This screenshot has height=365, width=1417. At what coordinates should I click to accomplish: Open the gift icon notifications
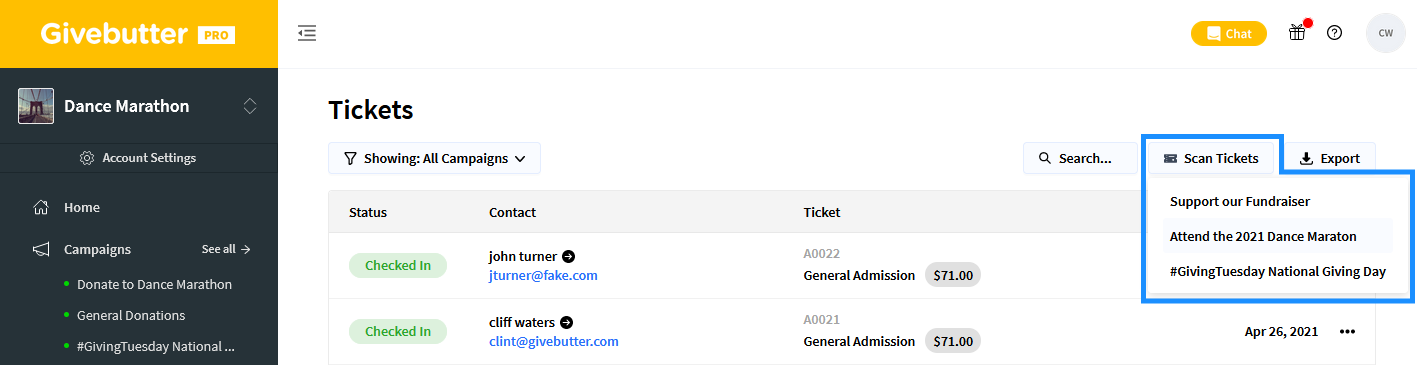(x=1297, y=32)
